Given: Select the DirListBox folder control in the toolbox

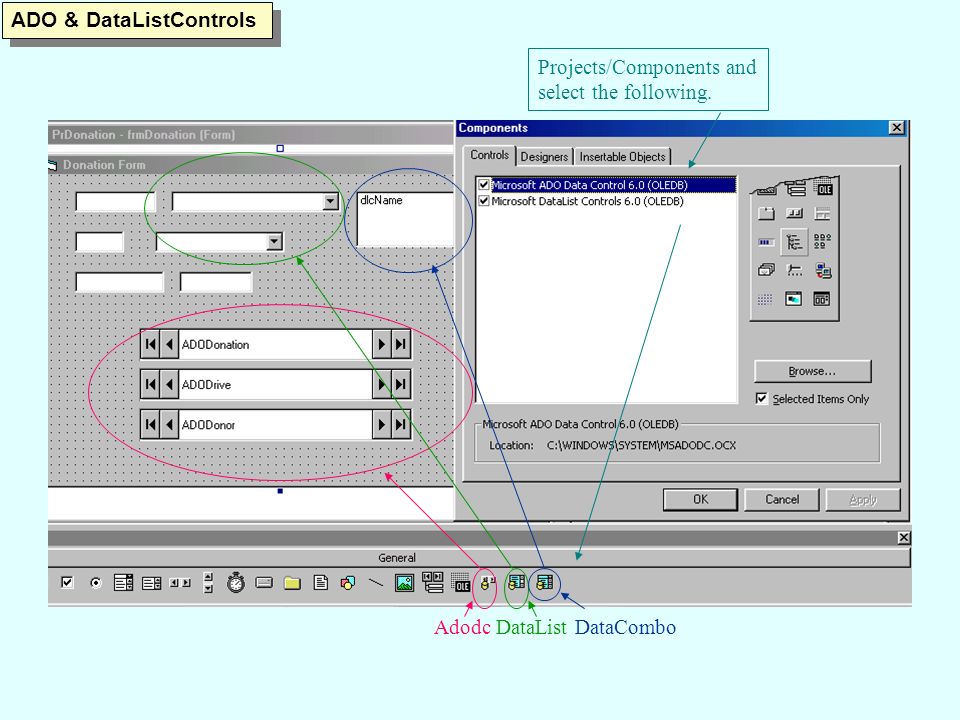Looking at the screenshot, I should (292, 583).
